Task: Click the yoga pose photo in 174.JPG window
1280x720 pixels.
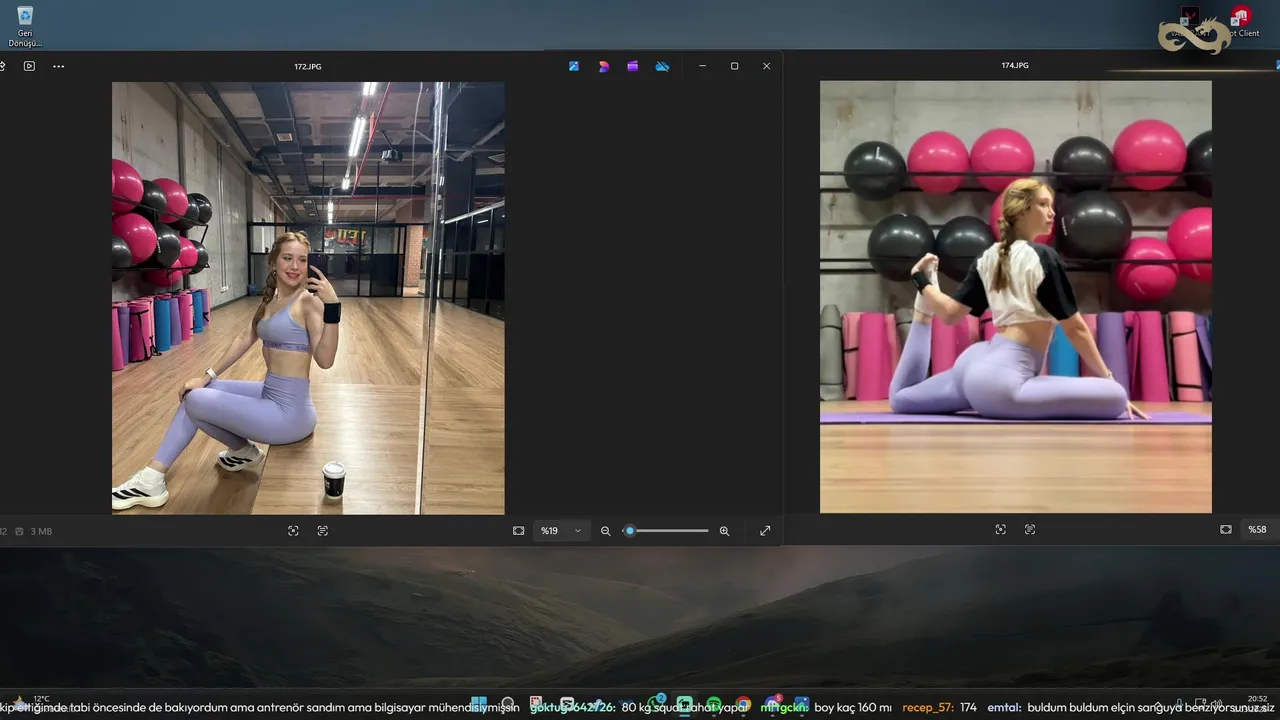Action: 1016,297
